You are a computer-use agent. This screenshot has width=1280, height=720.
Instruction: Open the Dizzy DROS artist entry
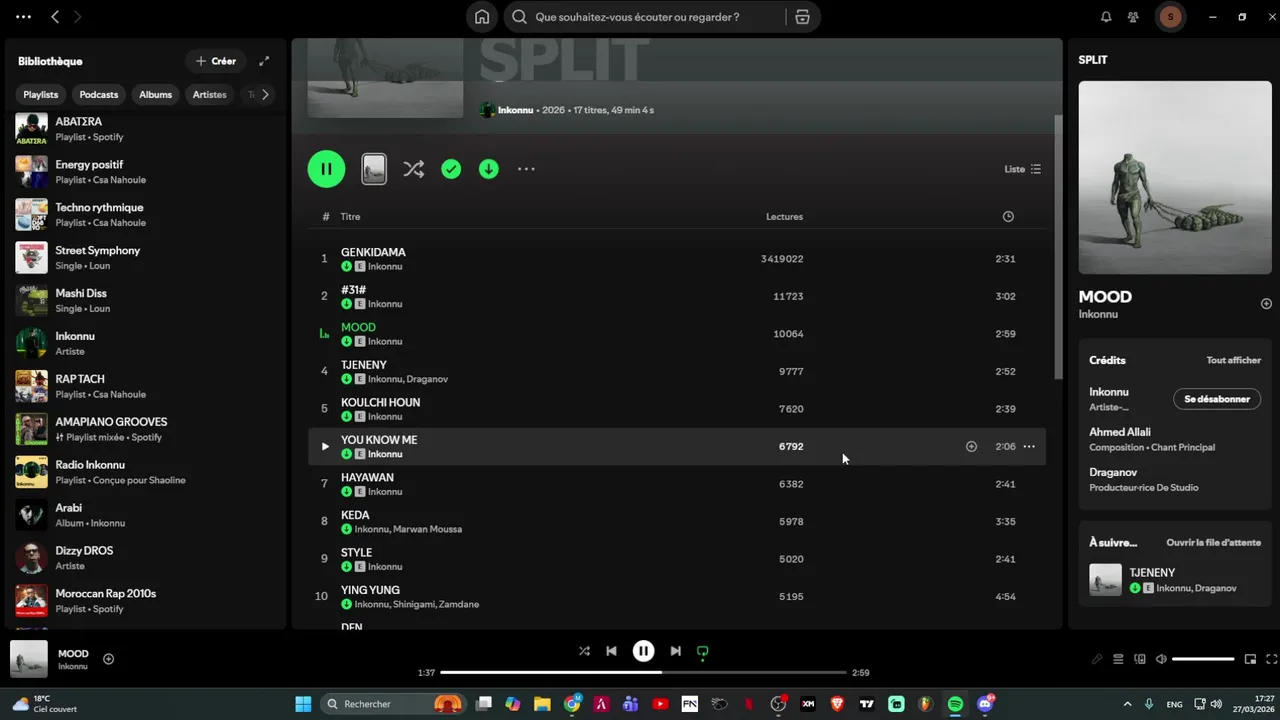(x=146, y=558)
